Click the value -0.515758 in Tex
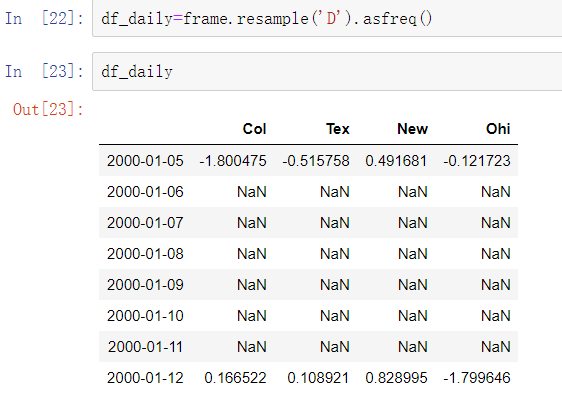The height and width of the screenshot is (398, 562). (316, 161)
